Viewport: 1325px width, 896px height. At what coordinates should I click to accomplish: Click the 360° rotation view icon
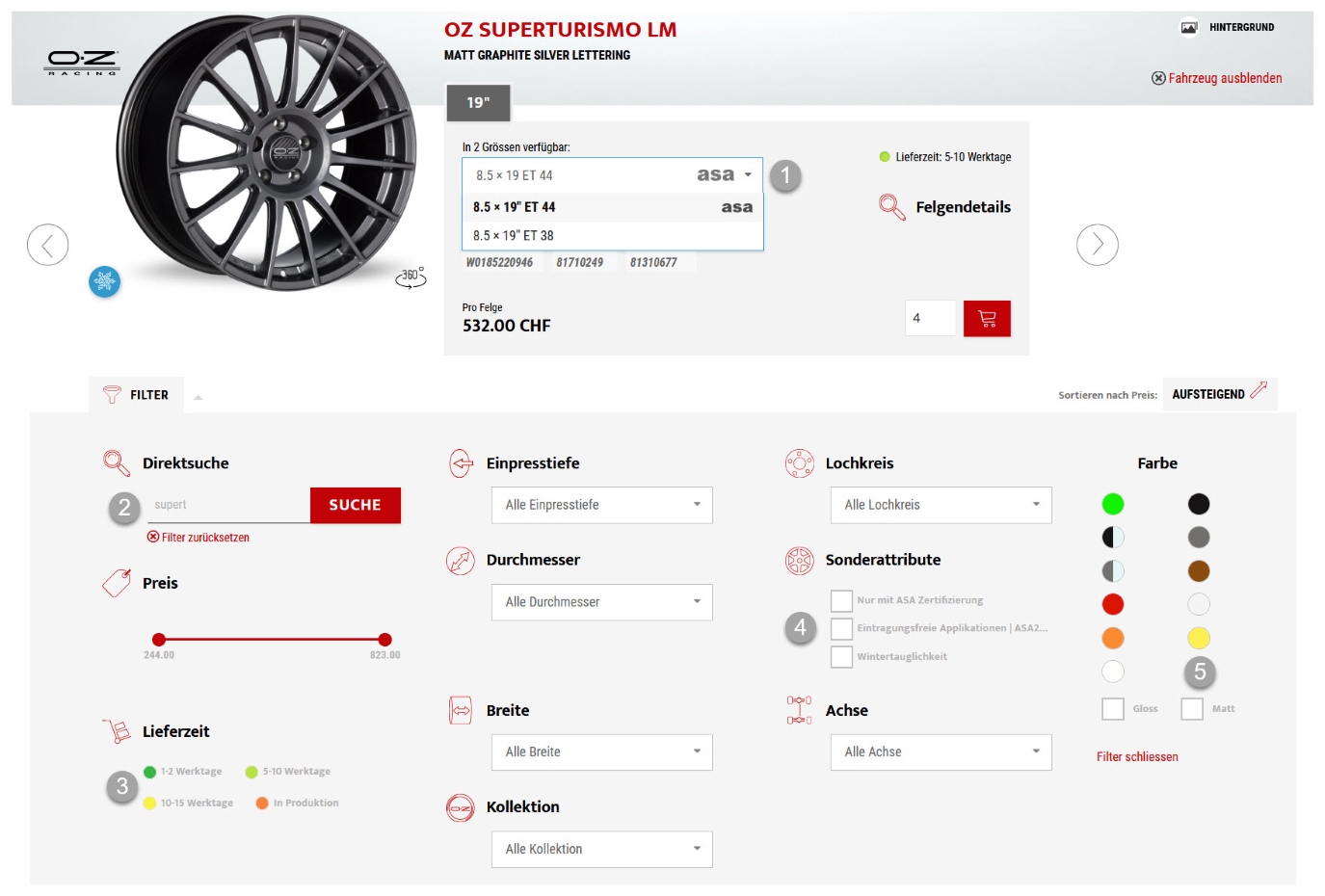pos(411,278)
